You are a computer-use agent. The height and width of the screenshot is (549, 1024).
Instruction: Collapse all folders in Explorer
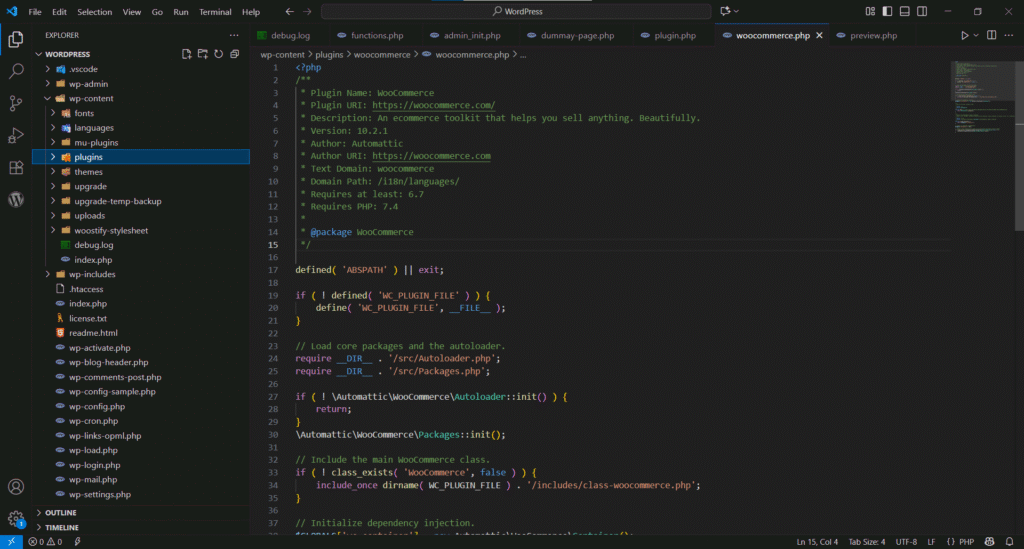(x=234, y=54)
